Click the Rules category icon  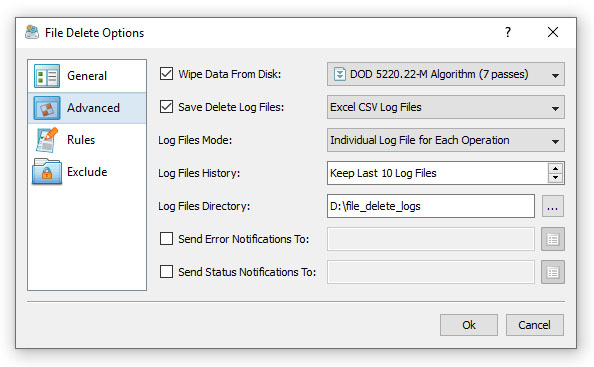pyautogui.click(x=47, y=140)
